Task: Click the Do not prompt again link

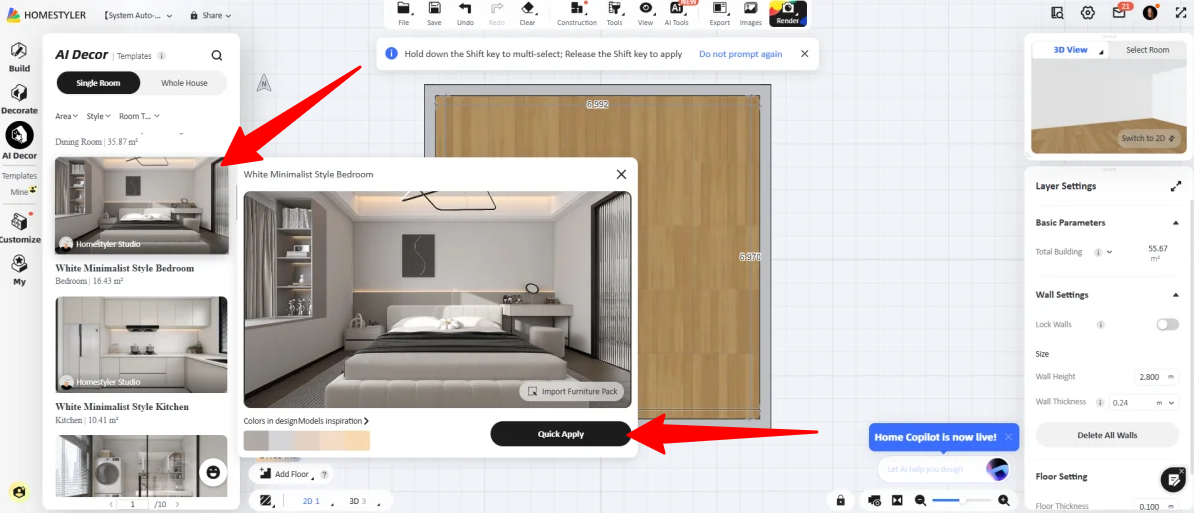Action: tap(740, 54)
